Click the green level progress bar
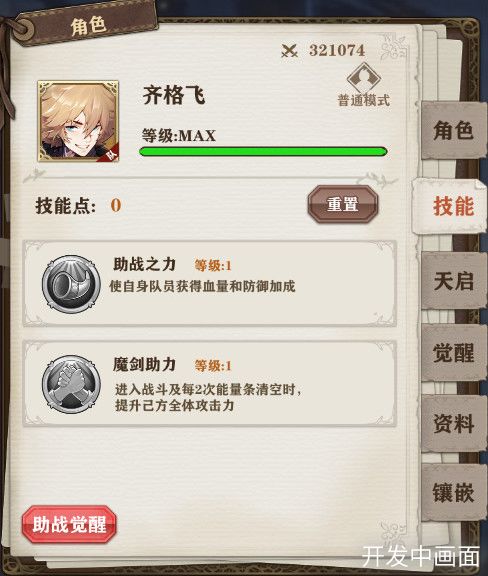Viewport: 488px width, 576px height. pos(263,151)
